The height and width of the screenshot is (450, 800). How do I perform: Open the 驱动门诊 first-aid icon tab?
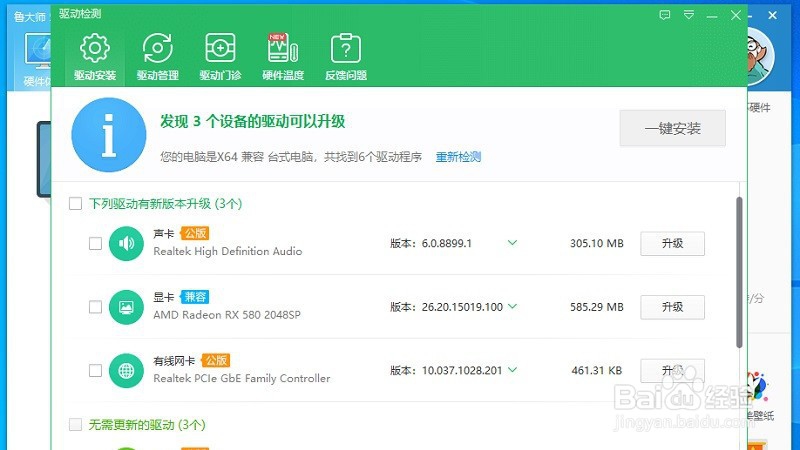(220, 57)
